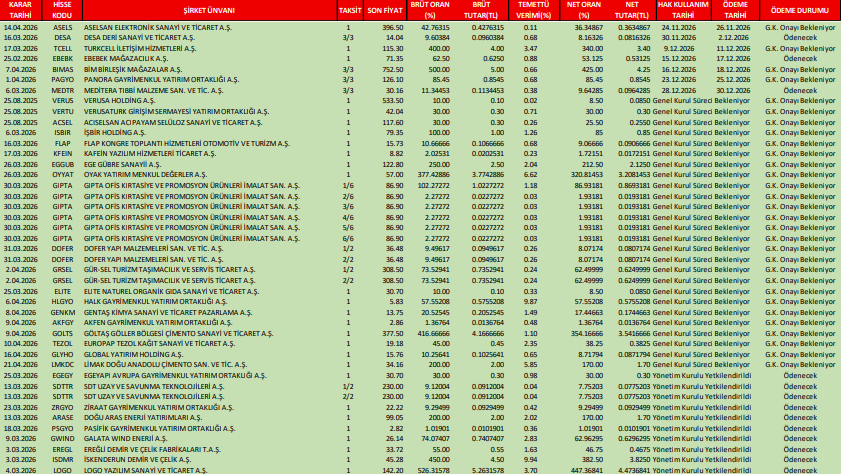This screenshot has width=841, height=474.
Task: Click the OYYAT stock code cell
Action: coord(63,174)
